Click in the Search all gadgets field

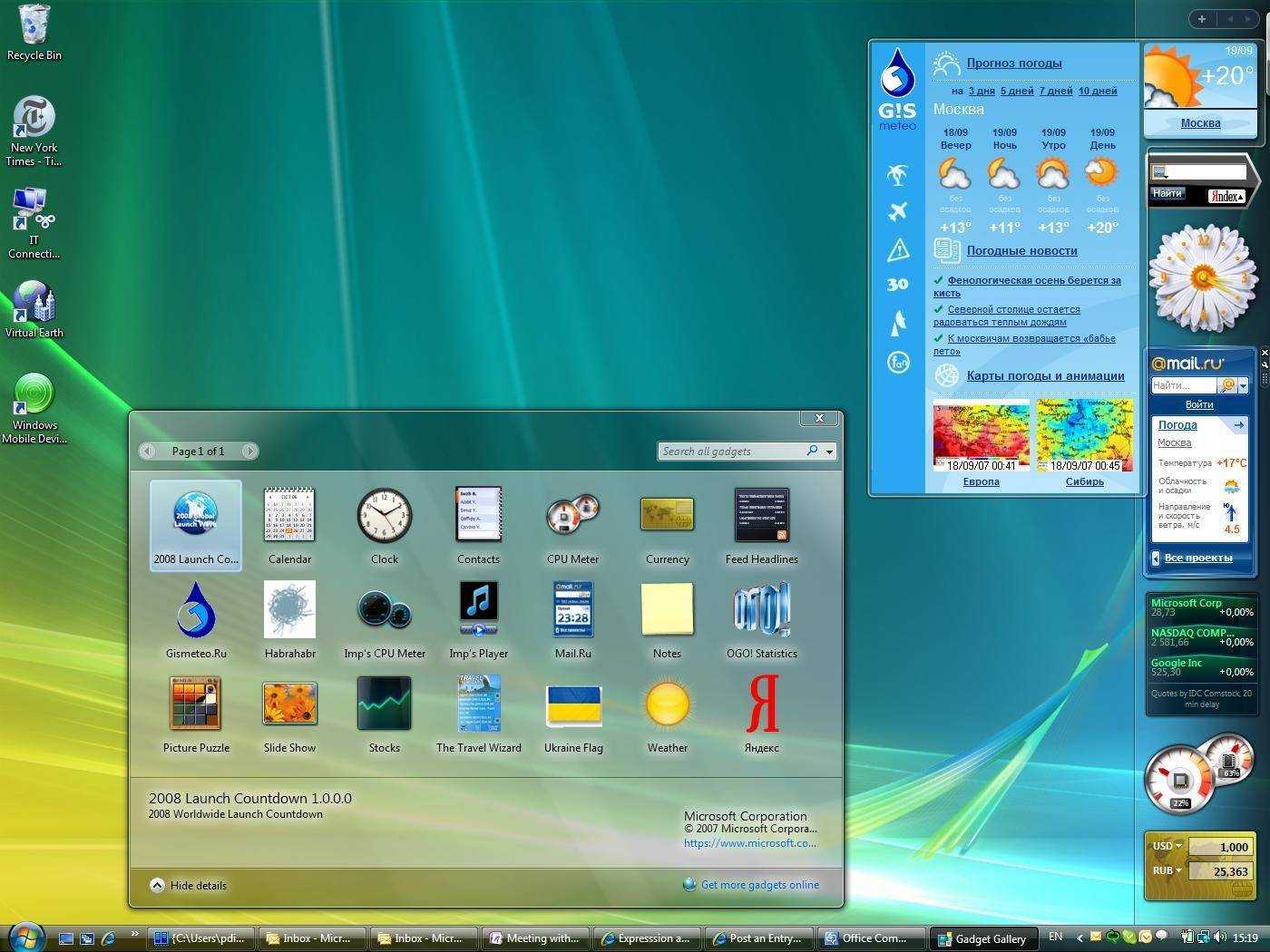click(x=730, y=452)
